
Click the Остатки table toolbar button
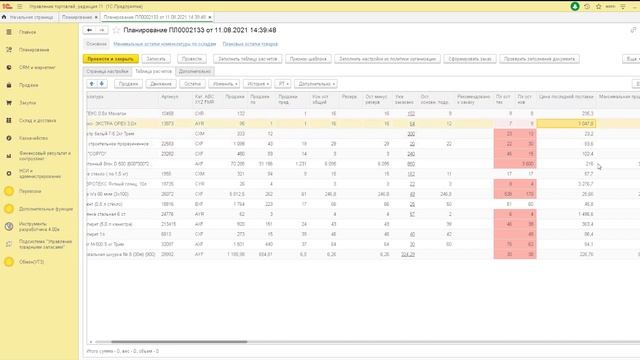[x=192, y=84]
